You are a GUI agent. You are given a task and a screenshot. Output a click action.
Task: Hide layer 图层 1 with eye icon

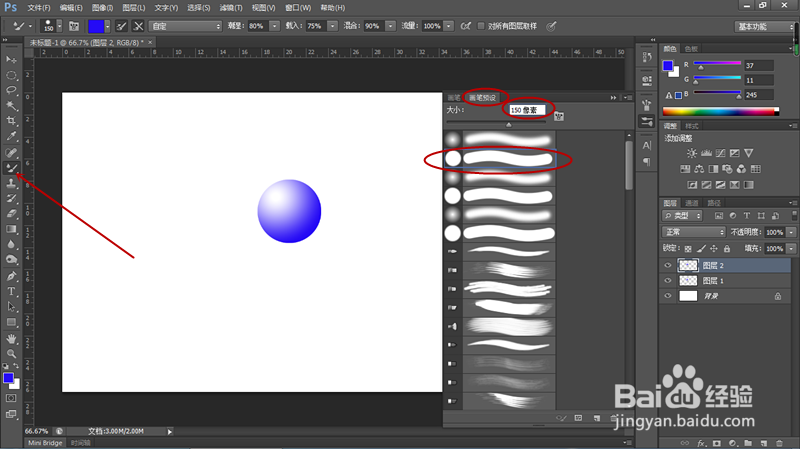(667, 281)
